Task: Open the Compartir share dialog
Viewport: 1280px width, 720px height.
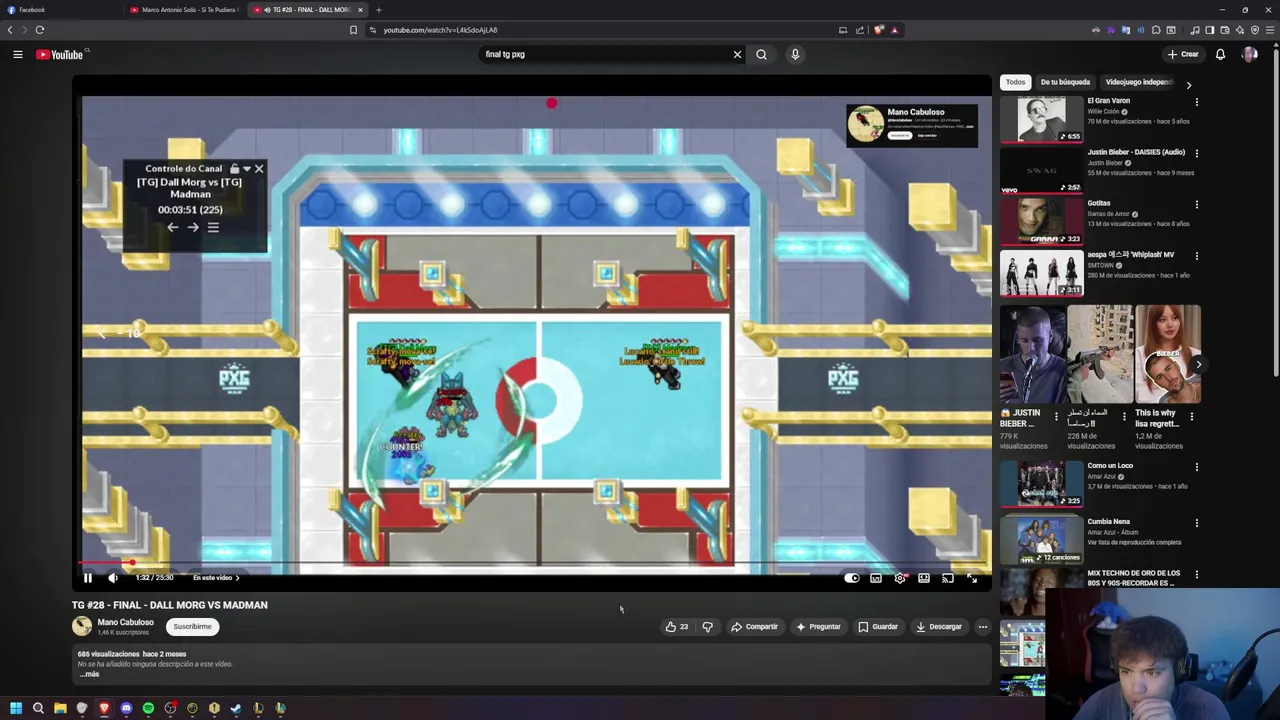Action: [754, 627]
